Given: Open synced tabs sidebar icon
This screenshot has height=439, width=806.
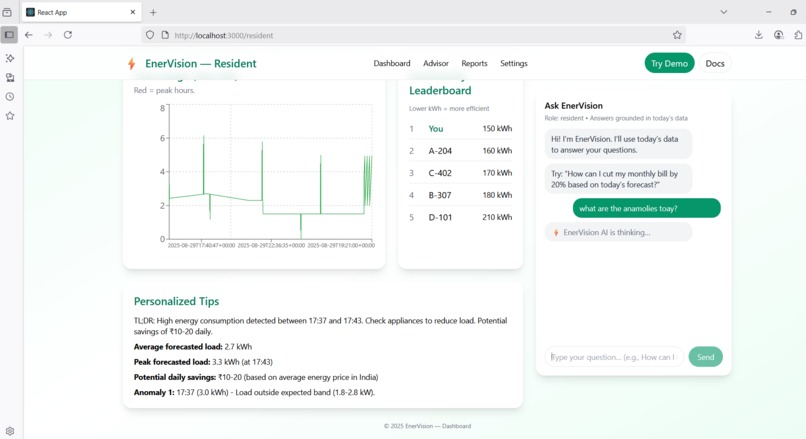Looking at the screenshot, I should 10,78.
